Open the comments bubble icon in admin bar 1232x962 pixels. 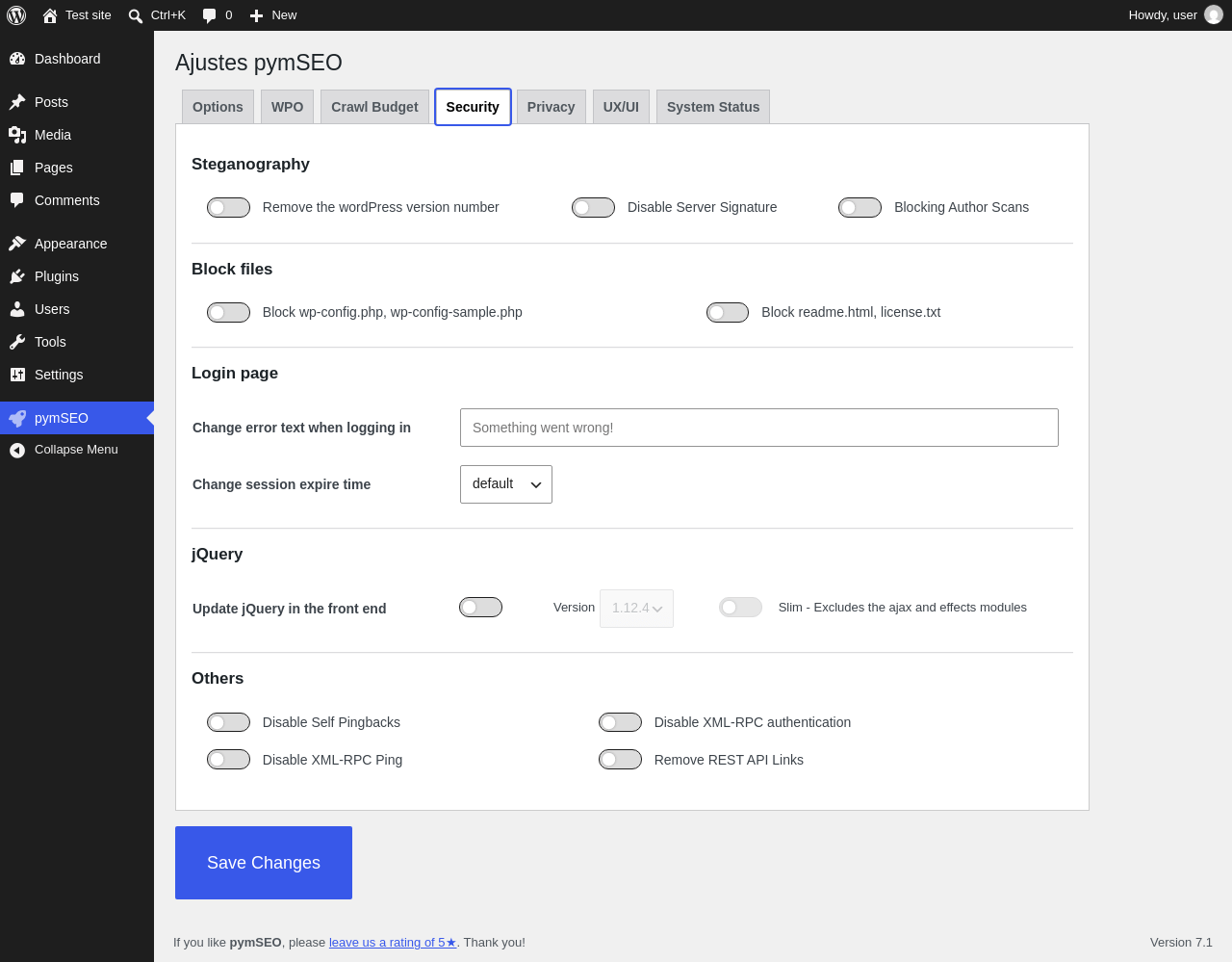coord(209,15)
